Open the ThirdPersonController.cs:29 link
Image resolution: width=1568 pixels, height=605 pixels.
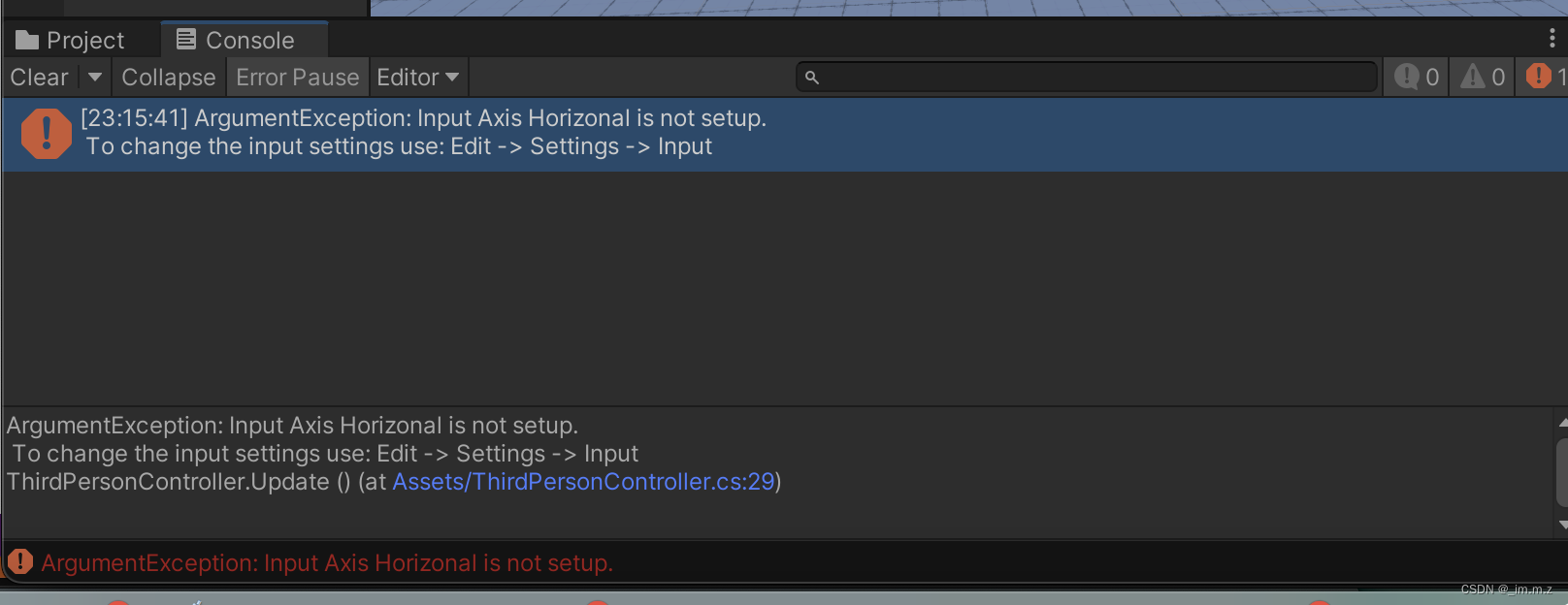[x=583, y=482]
